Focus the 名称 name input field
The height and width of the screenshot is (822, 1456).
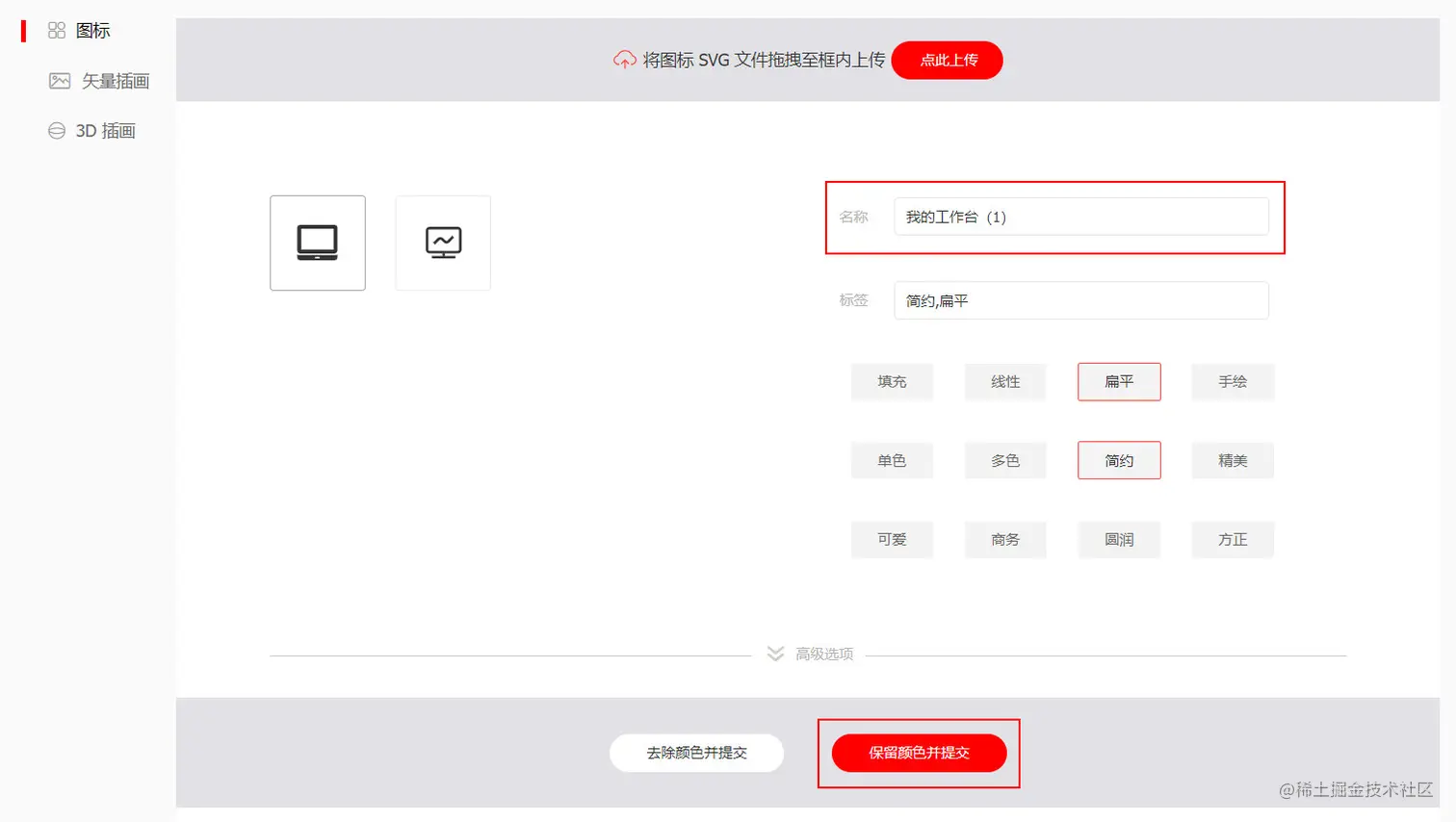pos(1080,217)
